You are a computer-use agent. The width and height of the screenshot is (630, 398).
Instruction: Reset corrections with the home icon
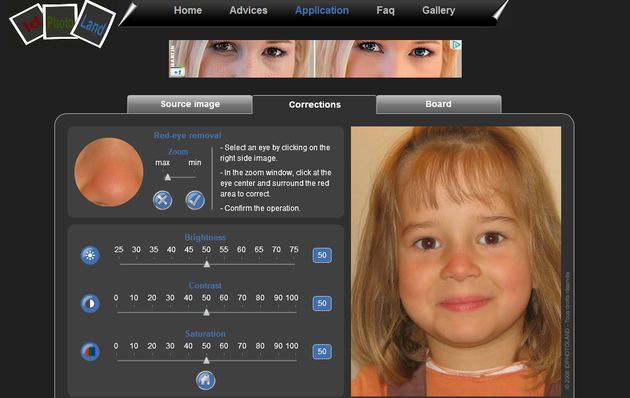pos(206,380)
